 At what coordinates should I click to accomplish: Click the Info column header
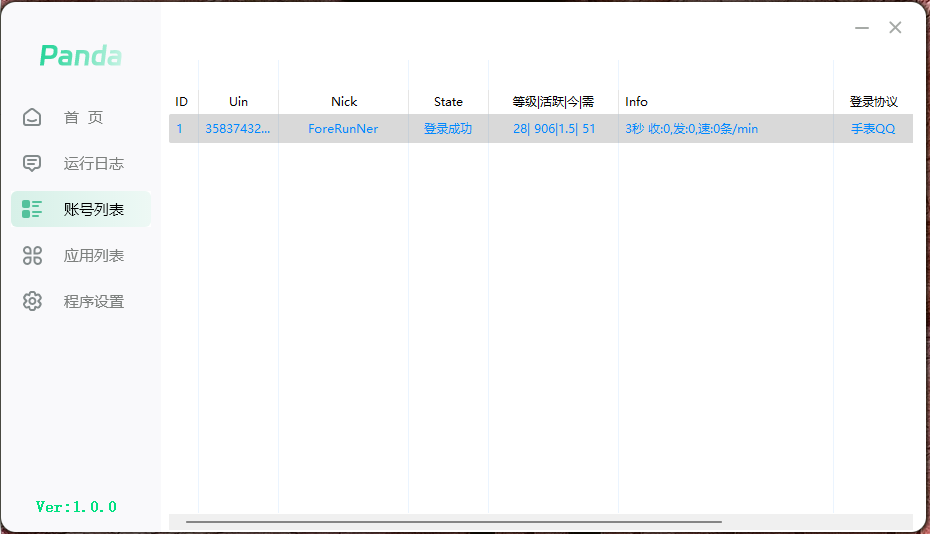636,101
